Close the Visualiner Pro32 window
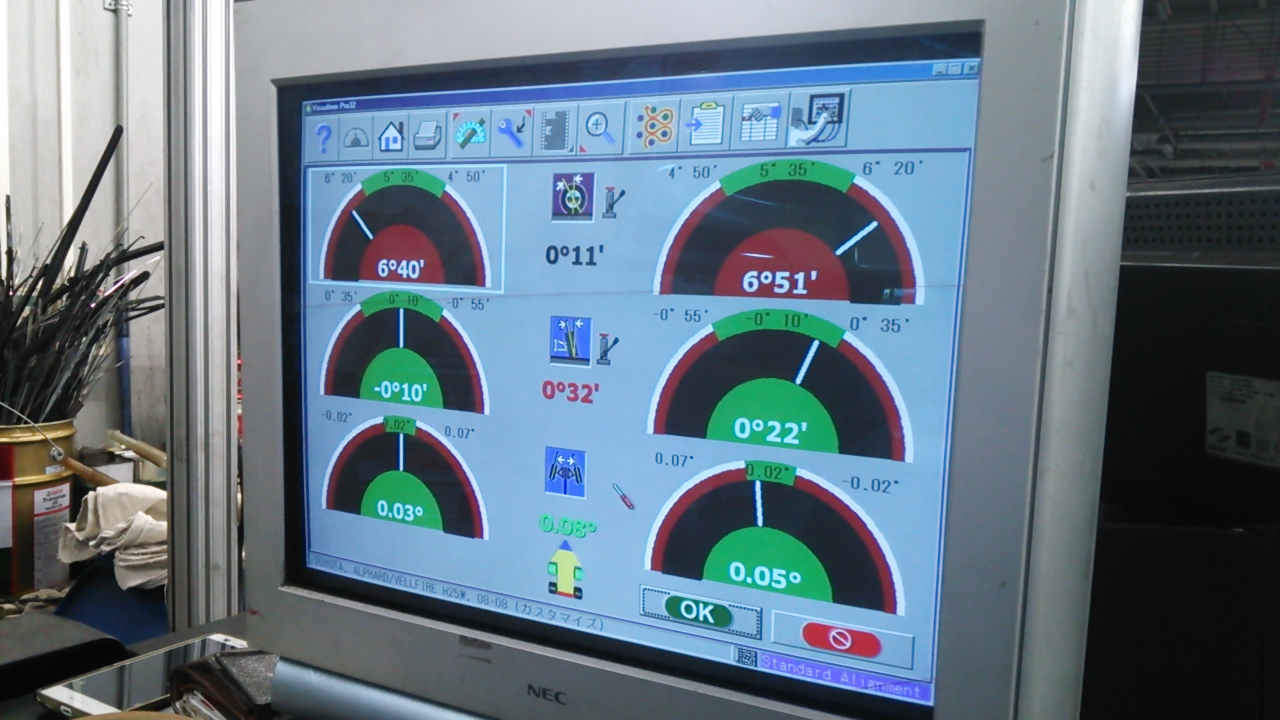1280x720 pixels. click(x=971, y=68)
